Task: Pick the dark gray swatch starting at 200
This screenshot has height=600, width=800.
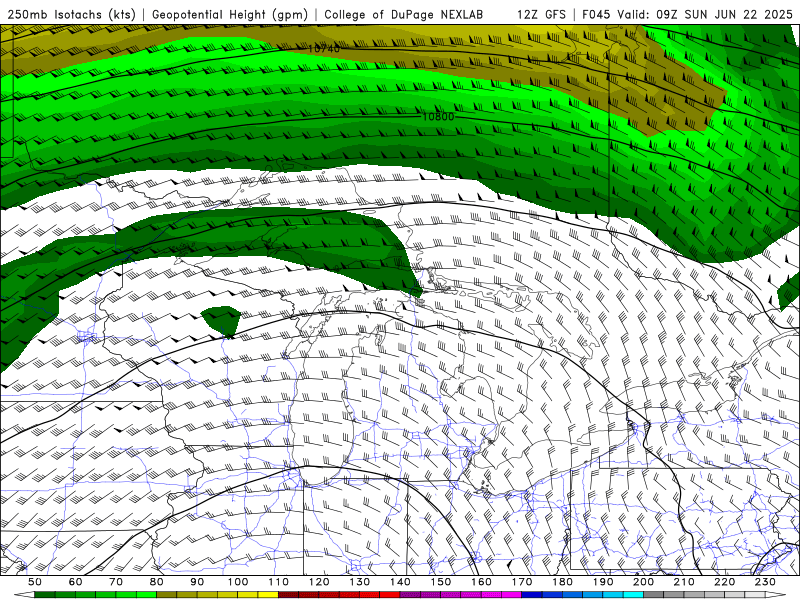Action: 654,595
